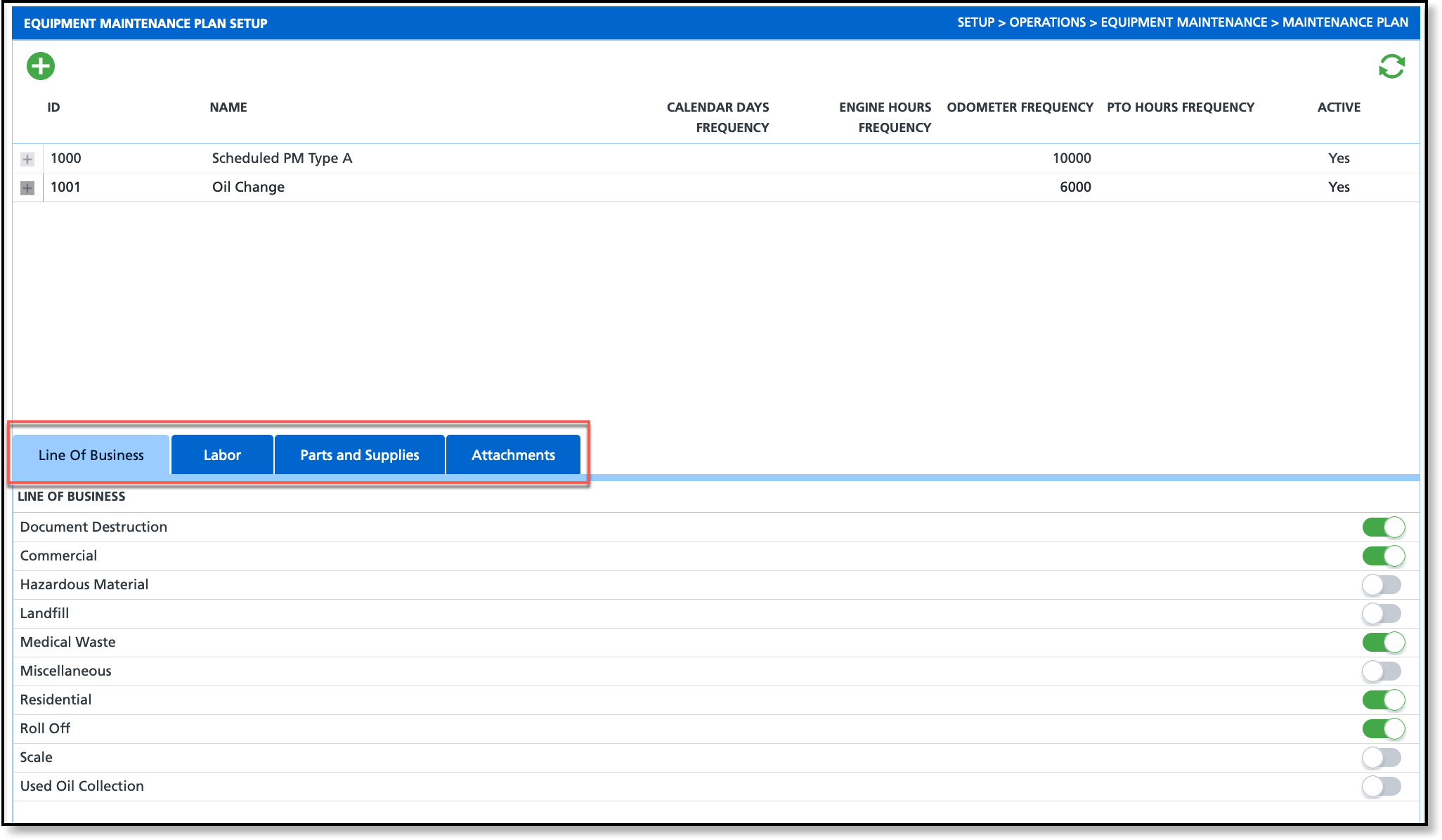Viewport: 1442px width, 840px height.
Task: Click the NAME column header
Action: pyautogui.click(x=228, y=107)
